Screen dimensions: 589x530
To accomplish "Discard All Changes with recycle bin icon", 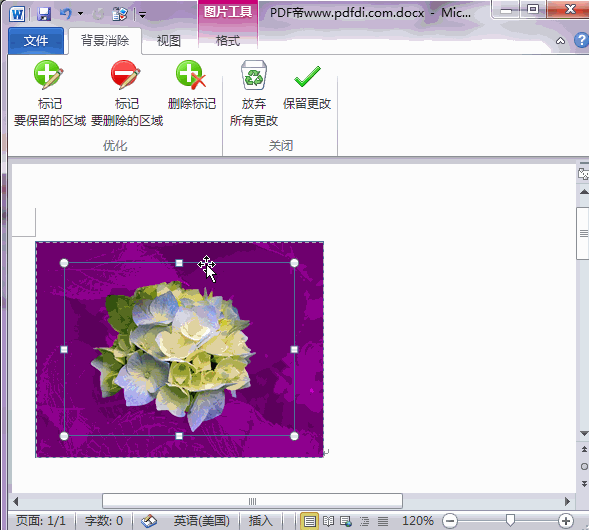I will pos(254,94).
